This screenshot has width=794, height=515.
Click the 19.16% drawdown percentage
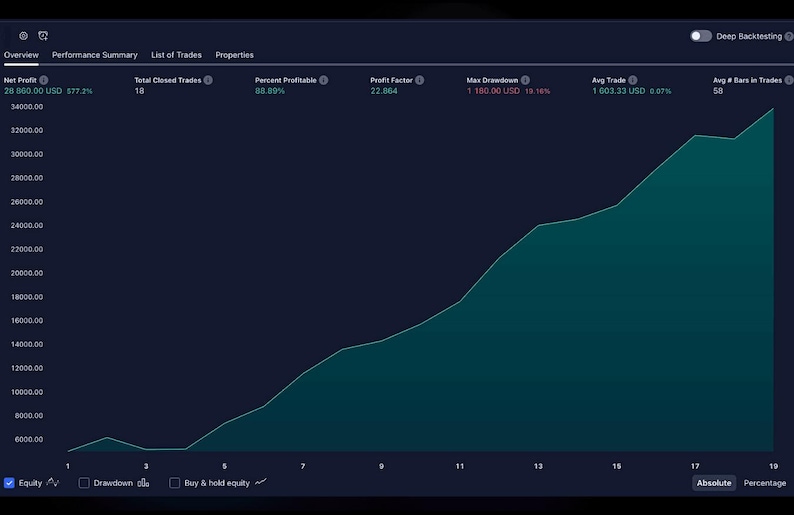(x=537, y=92)
